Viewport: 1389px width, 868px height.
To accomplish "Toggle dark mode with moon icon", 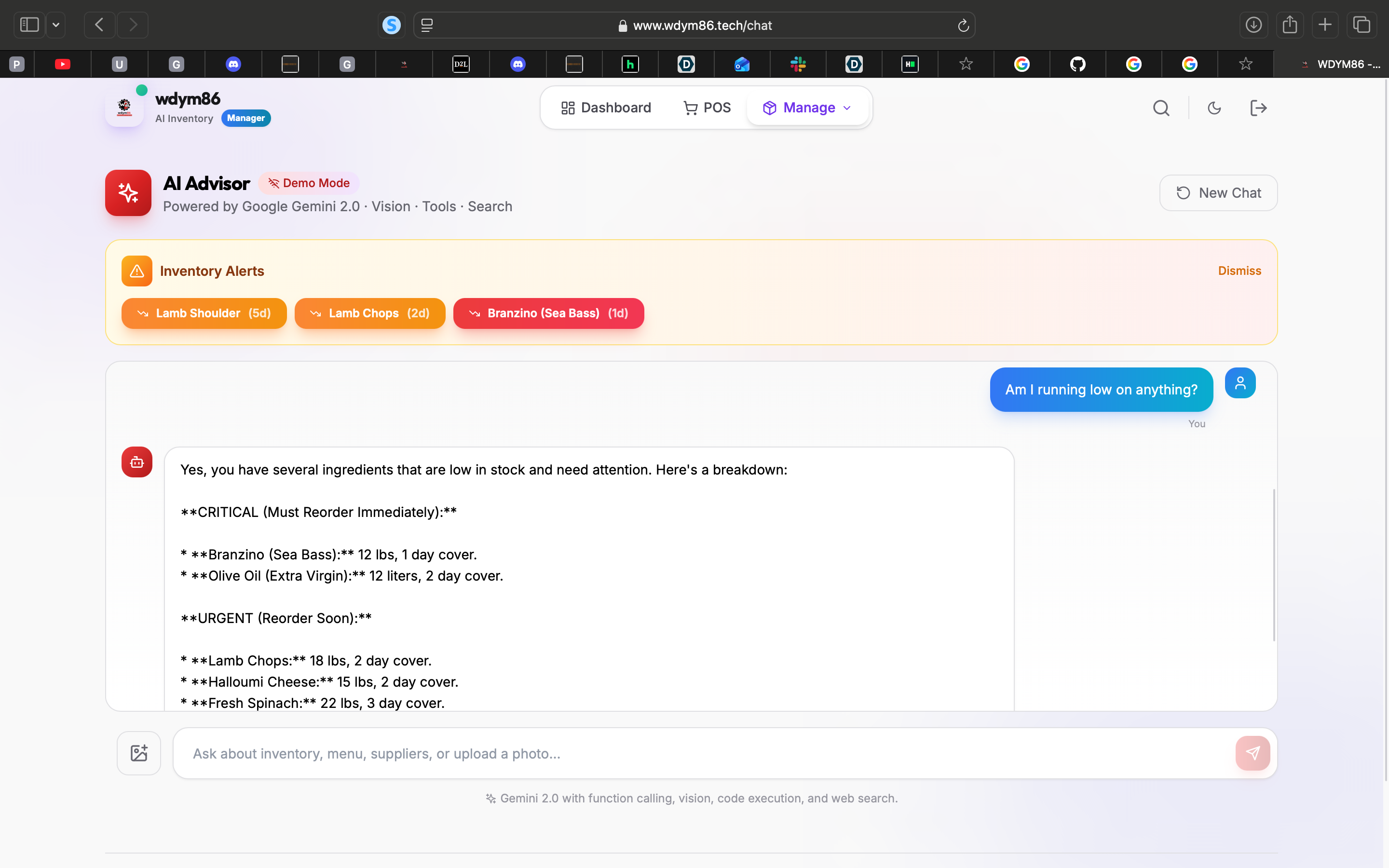I will 1214,108.
